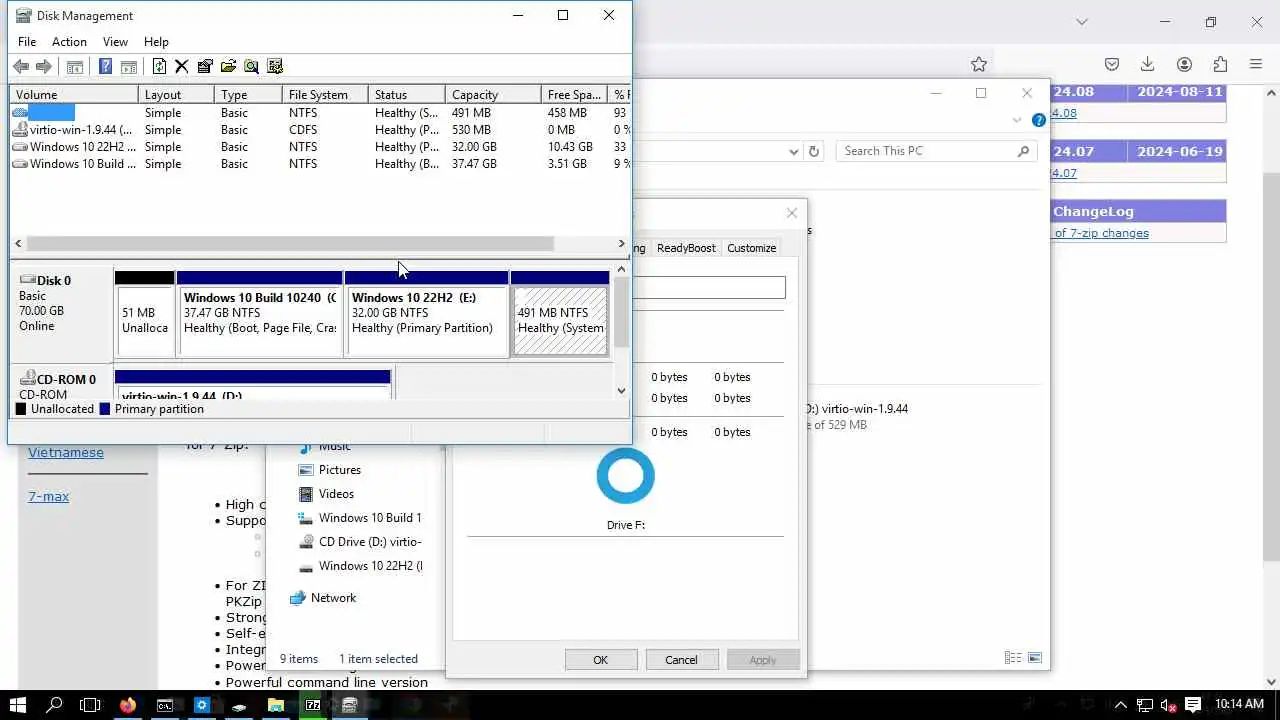Open Firefox Downloads arrow icon
Screen dimensions: 1280x720
click(x=1148, y=64)
